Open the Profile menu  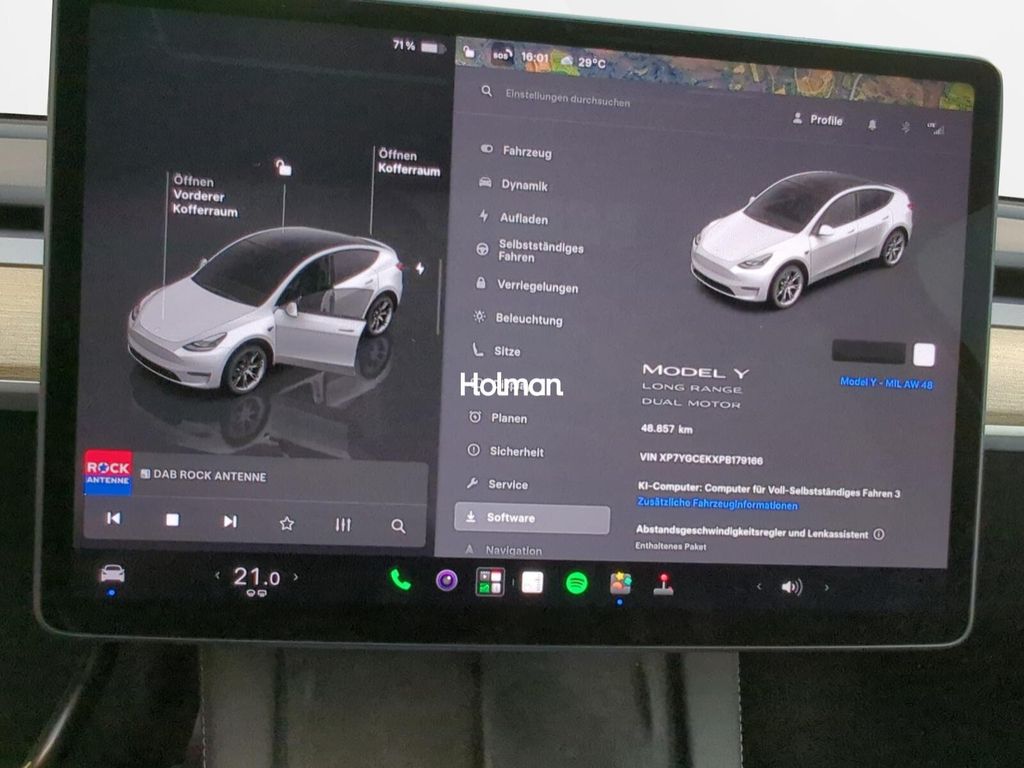pos(818,120)
